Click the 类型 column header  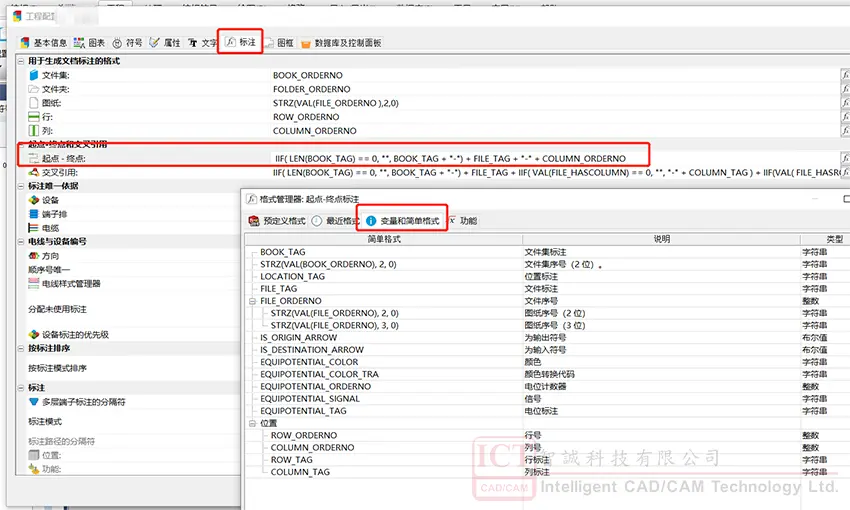click(x=825, y=239)
